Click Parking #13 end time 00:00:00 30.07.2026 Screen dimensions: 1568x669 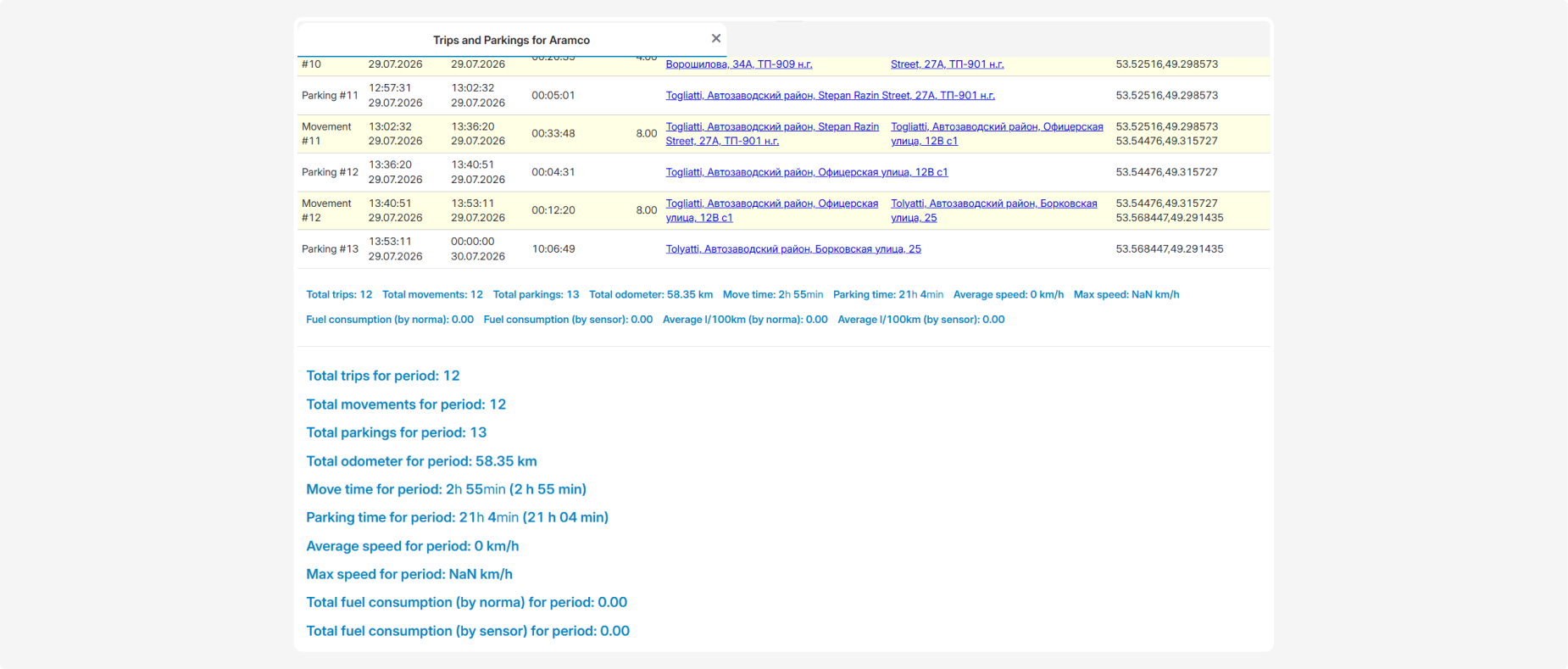click(x=478, y=248)
